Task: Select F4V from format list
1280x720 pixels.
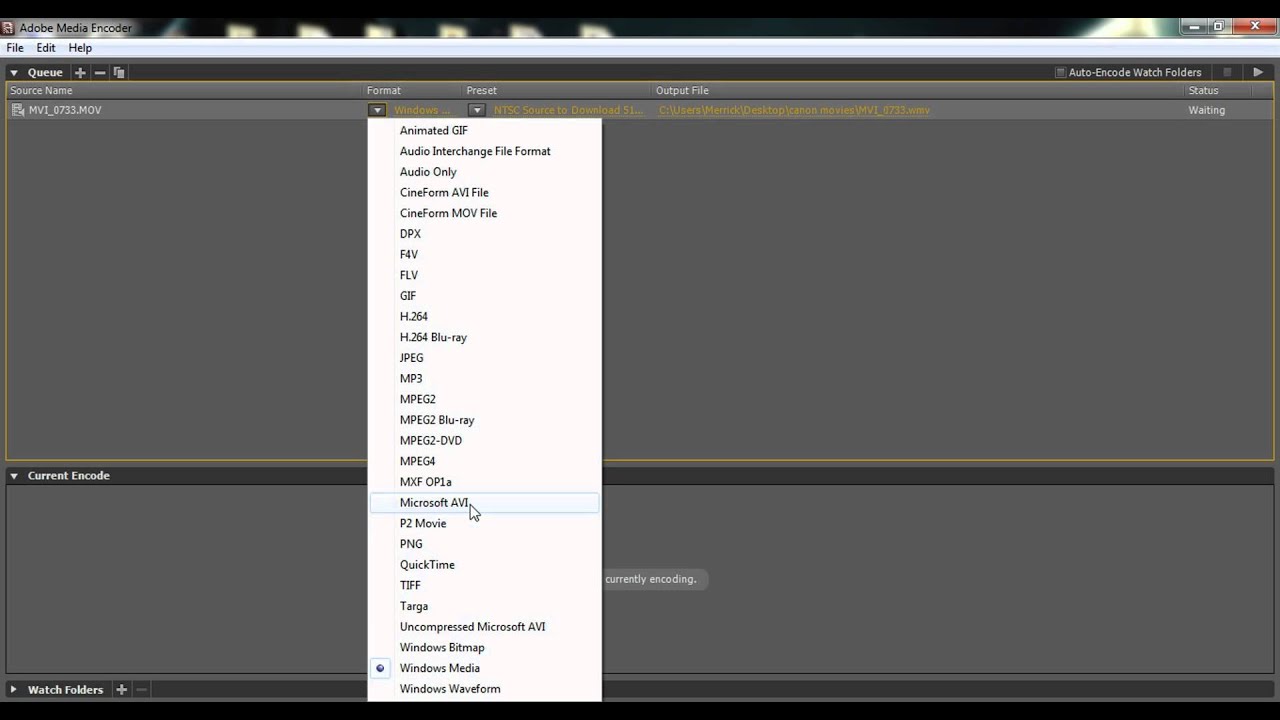Action: (x=485, y=254)
